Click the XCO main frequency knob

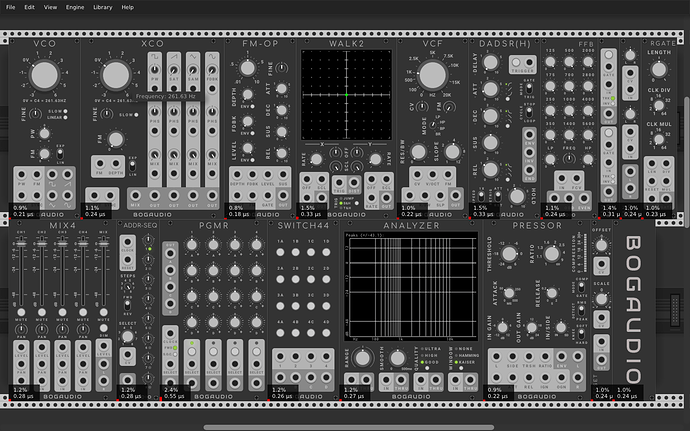[x=116, y=75]
